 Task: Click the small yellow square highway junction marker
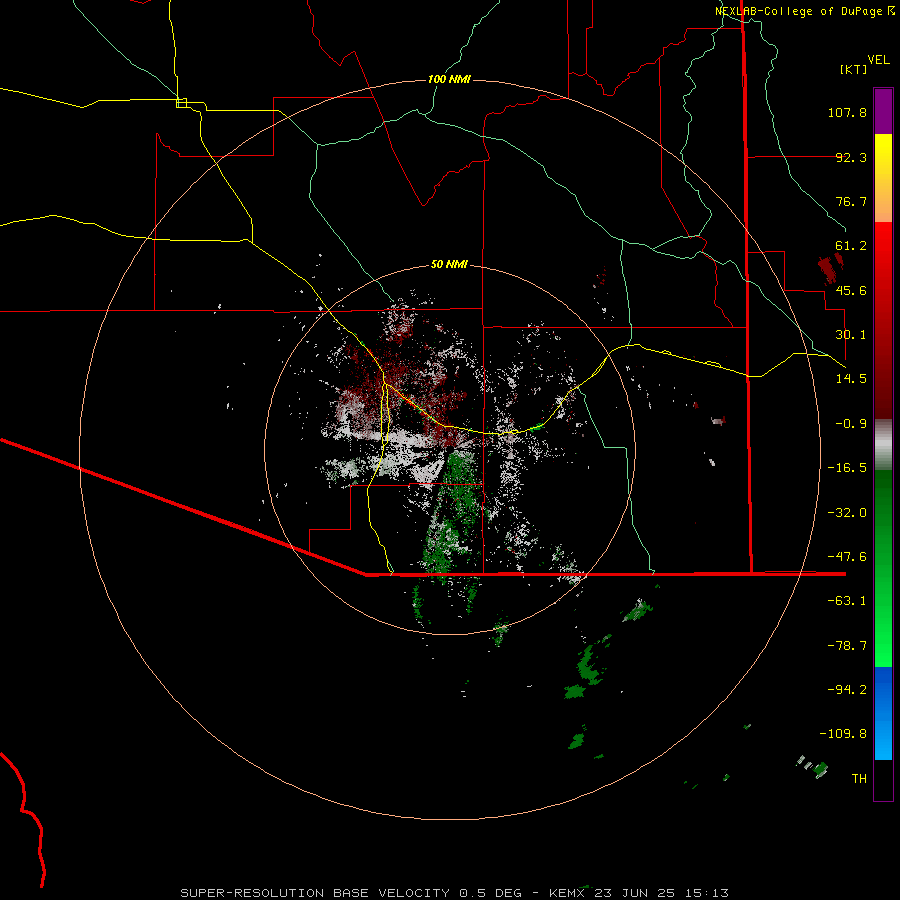tap(181, 103)
